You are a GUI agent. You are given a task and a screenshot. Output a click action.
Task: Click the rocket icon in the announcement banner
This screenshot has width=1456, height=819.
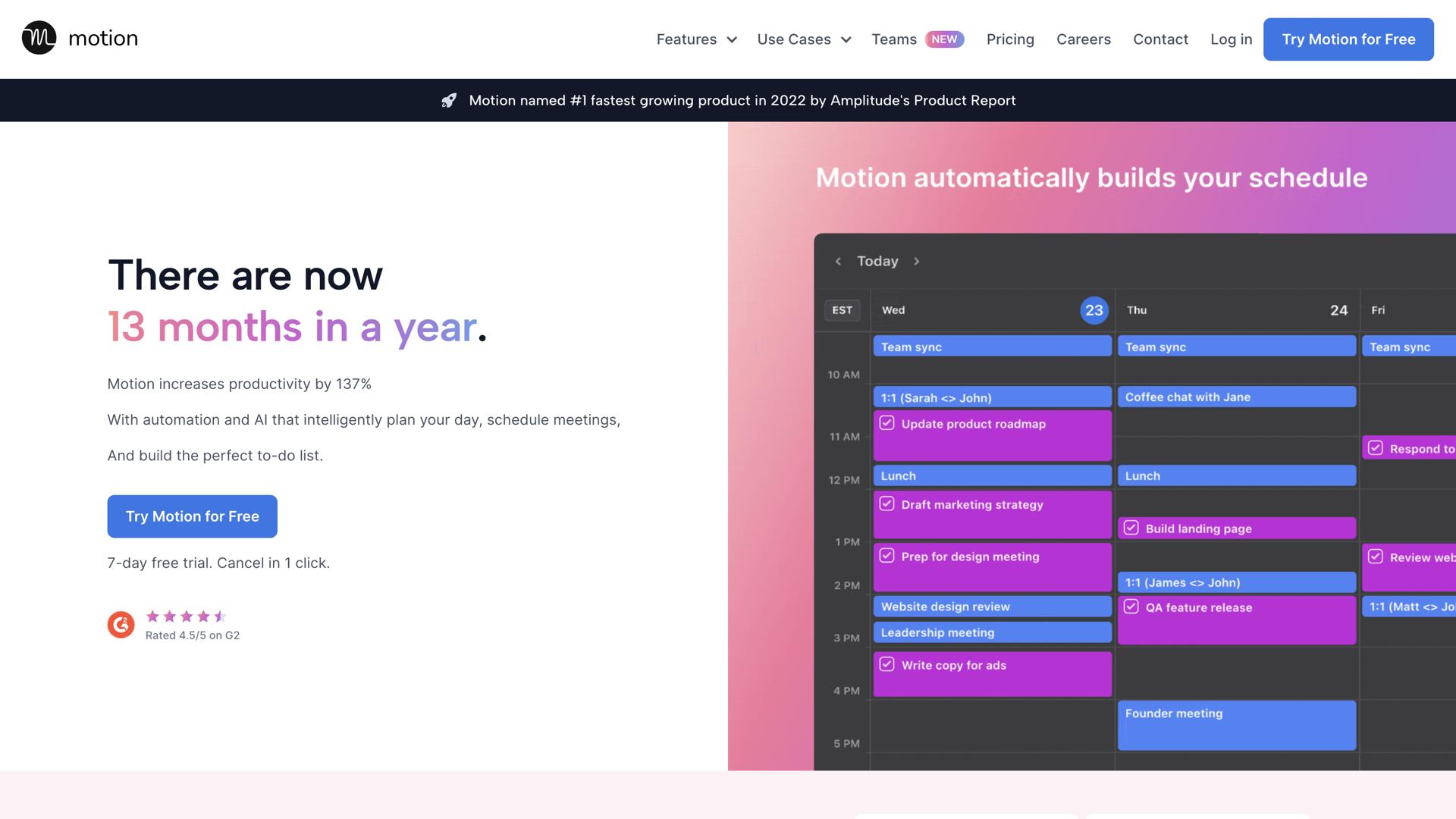tap(450, 100)
